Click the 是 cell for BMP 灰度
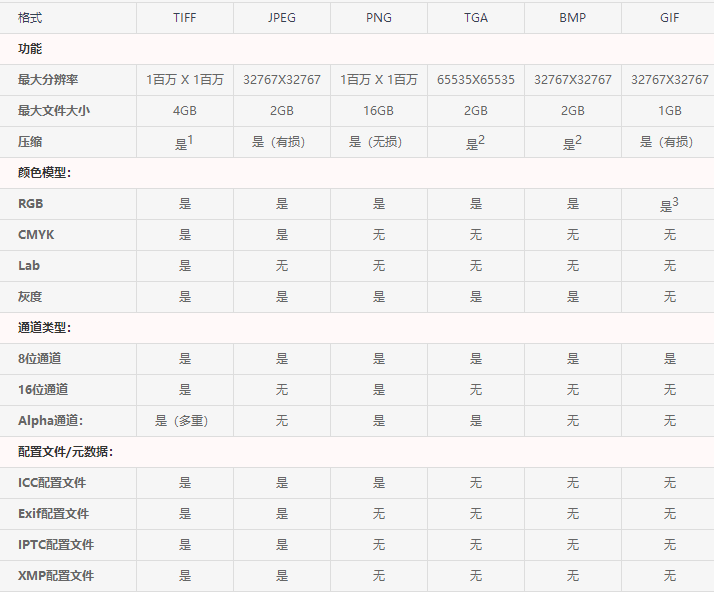714x592 pixels. [x=572, y=296]
